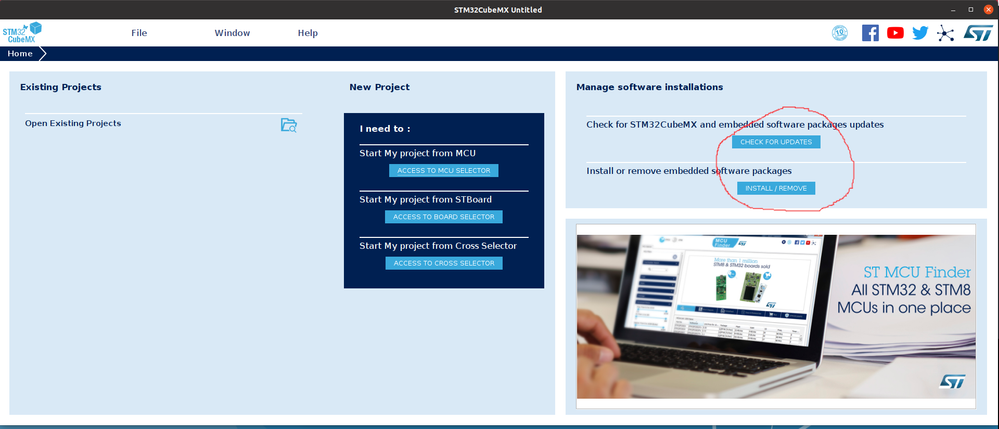Screen dimensions: 999x429
Task: Click the CHECK FOR UPDATES button
Action: coord(776,142)
